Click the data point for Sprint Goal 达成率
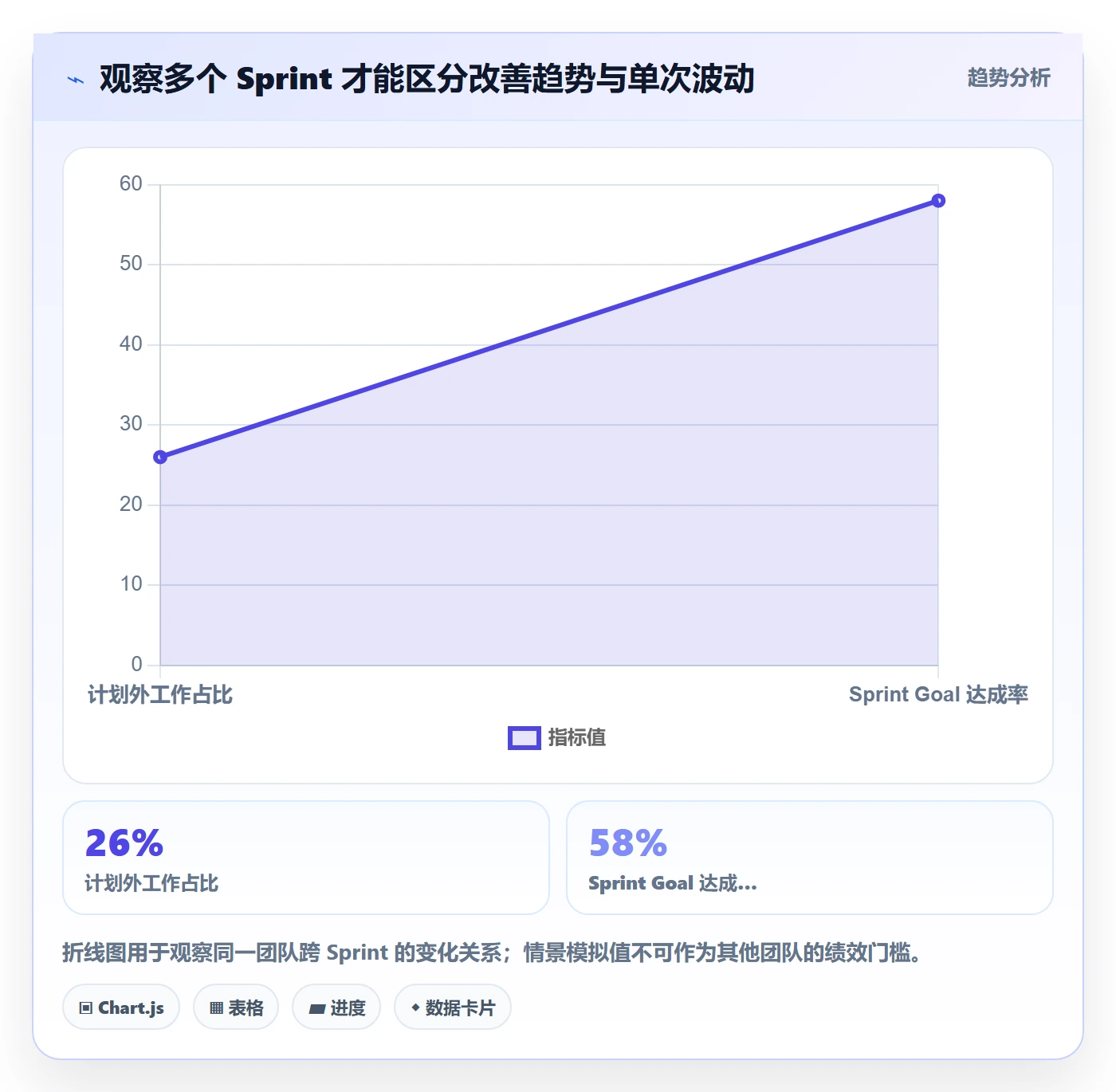Screen dimensions: 1116x1092 [x=938, y=201]
